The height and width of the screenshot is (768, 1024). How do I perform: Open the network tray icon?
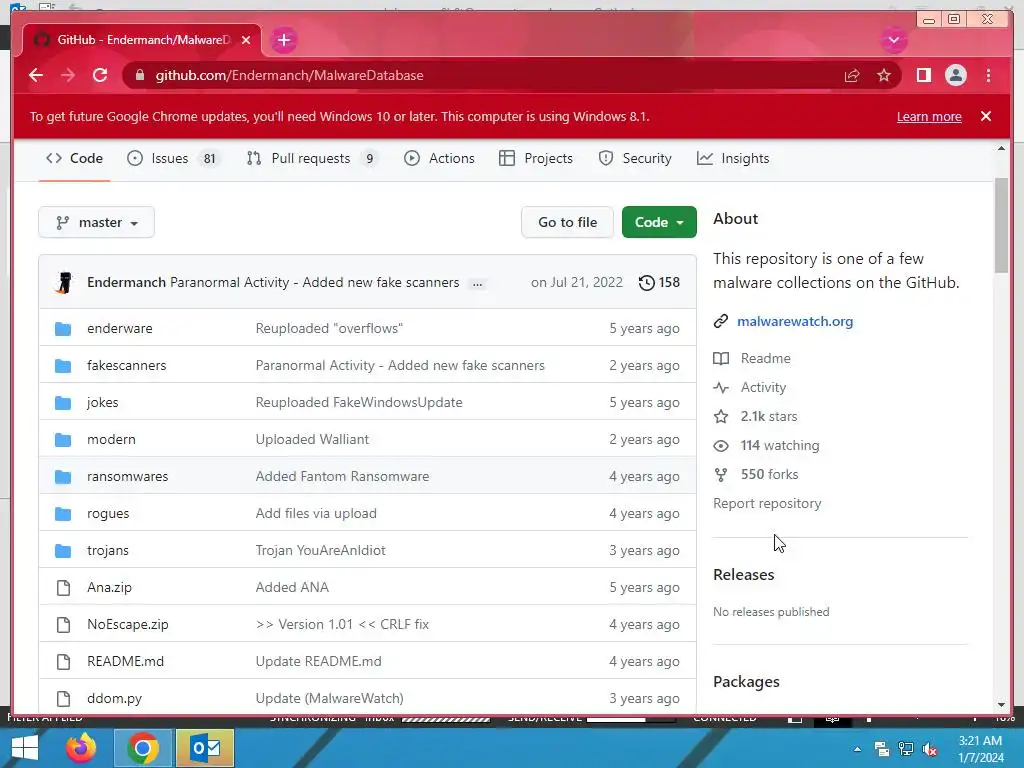click(906, 749)
